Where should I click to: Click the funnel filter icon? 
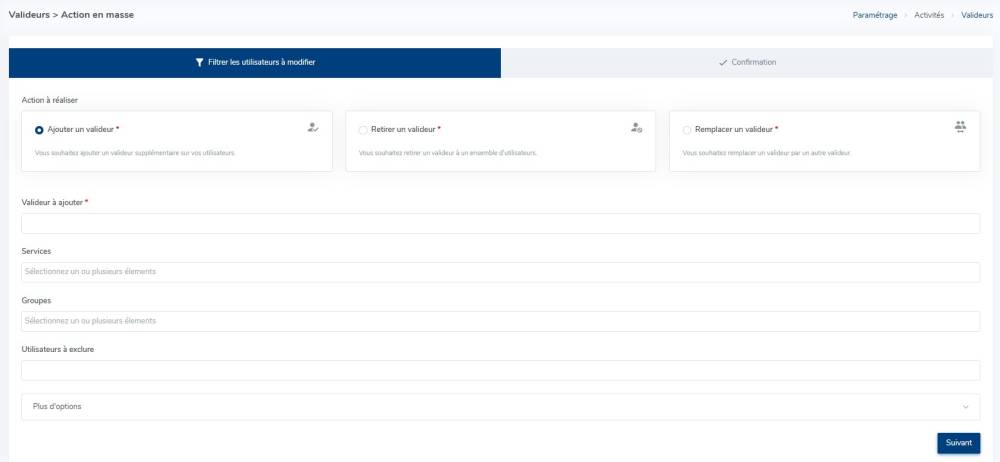coord(199,62)
